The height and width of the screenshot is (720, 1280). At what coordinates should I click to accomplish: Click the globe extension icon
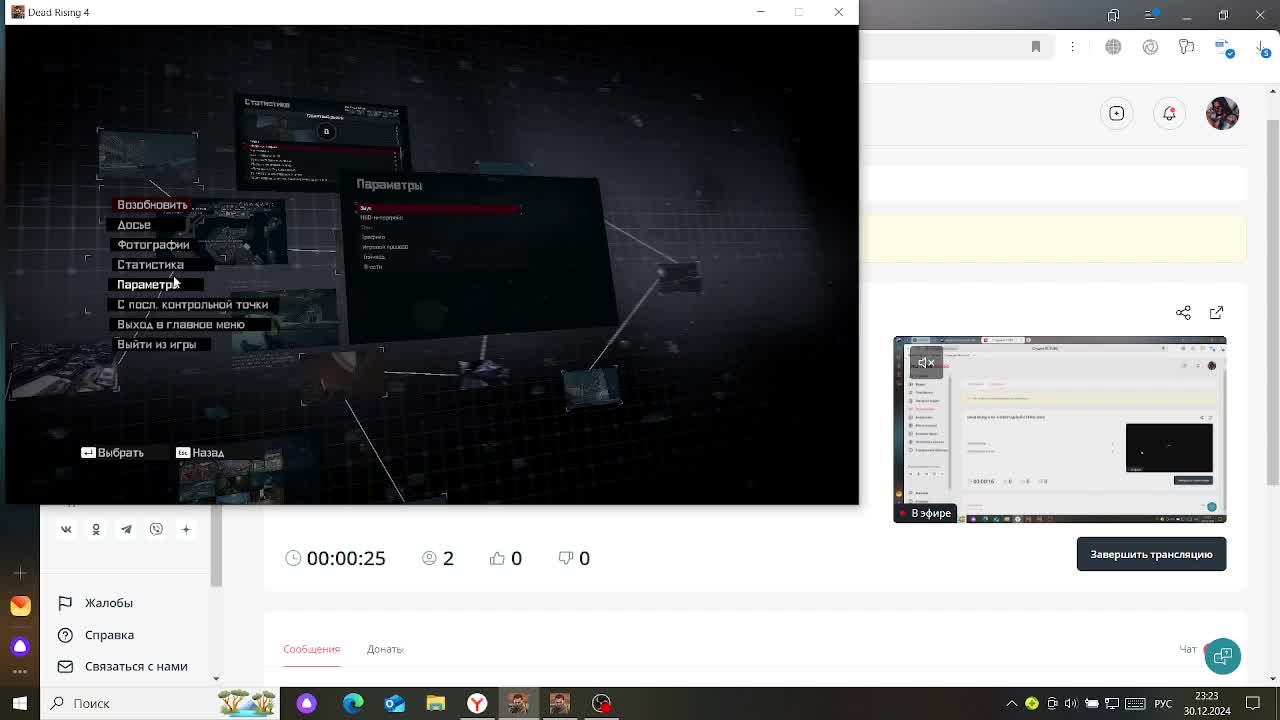1113,47
